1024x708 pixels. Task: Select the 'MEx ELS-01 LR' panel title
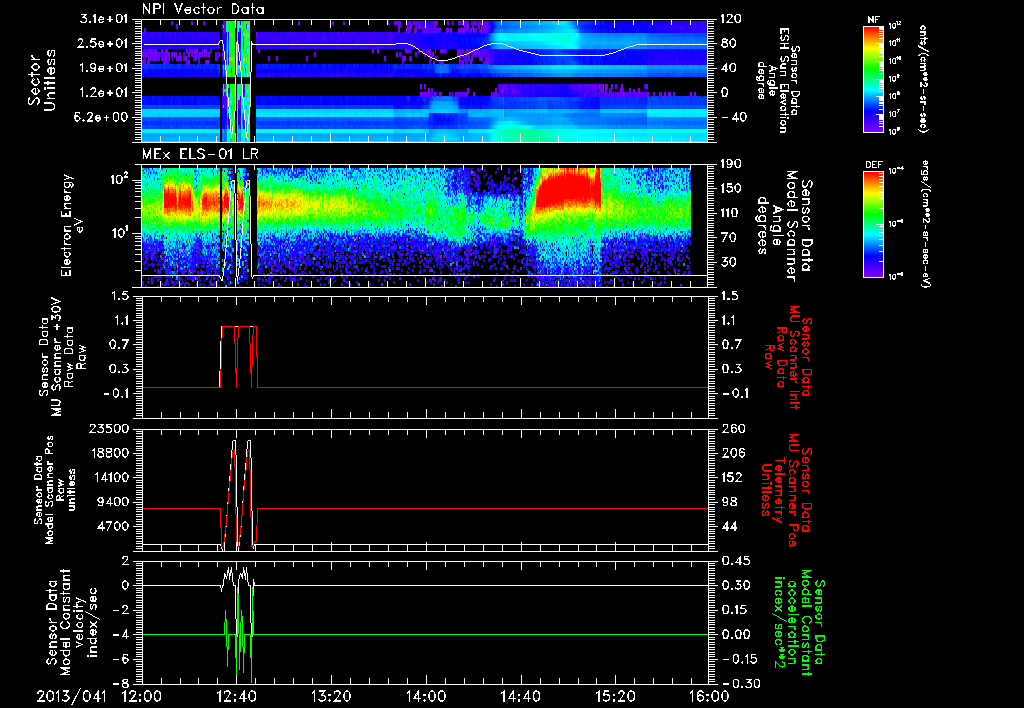tap(200, 155)
